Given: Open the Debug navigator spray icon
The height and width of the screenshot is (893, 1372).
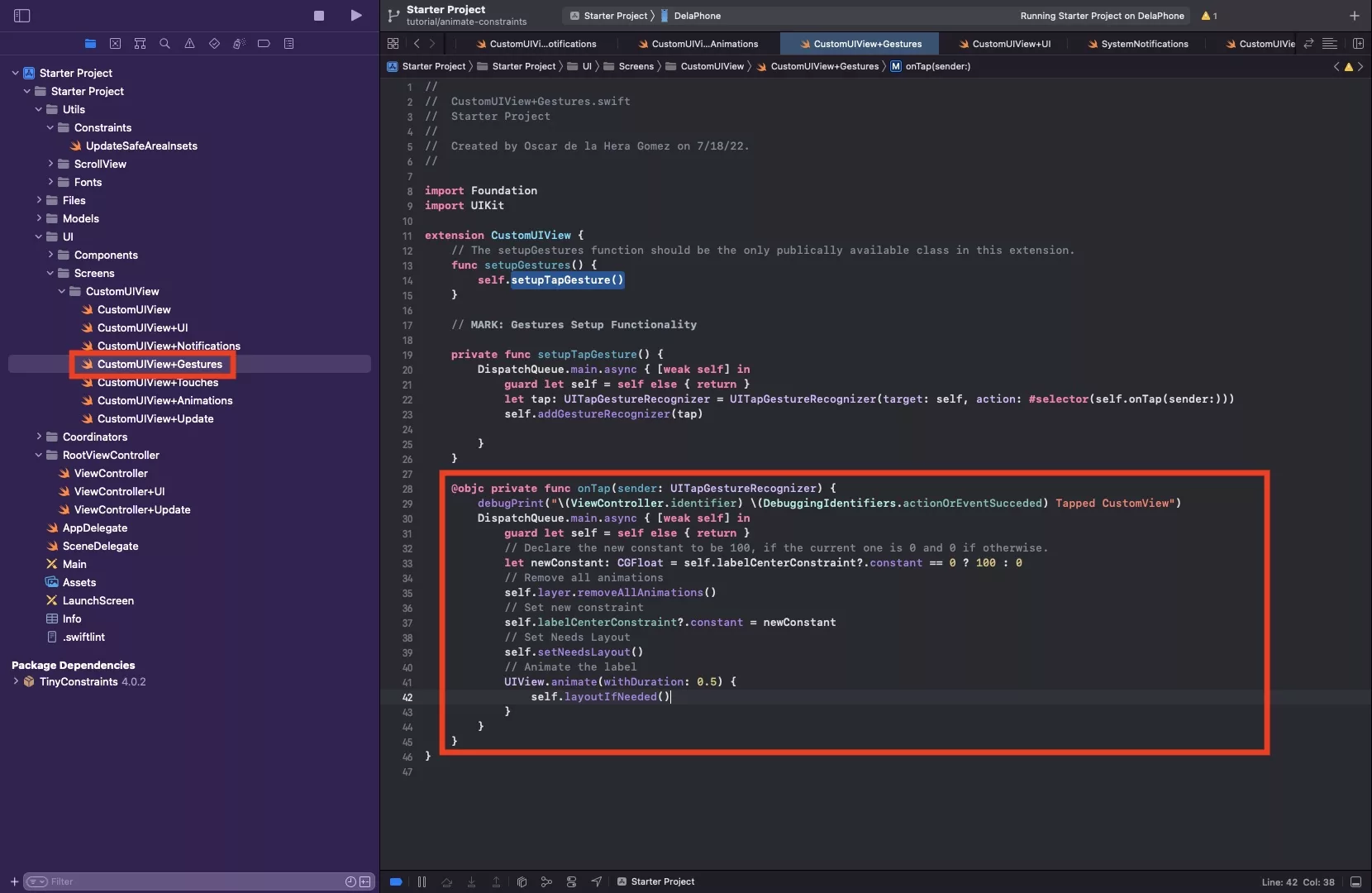Looking at the screenshot, I should 240,43.
